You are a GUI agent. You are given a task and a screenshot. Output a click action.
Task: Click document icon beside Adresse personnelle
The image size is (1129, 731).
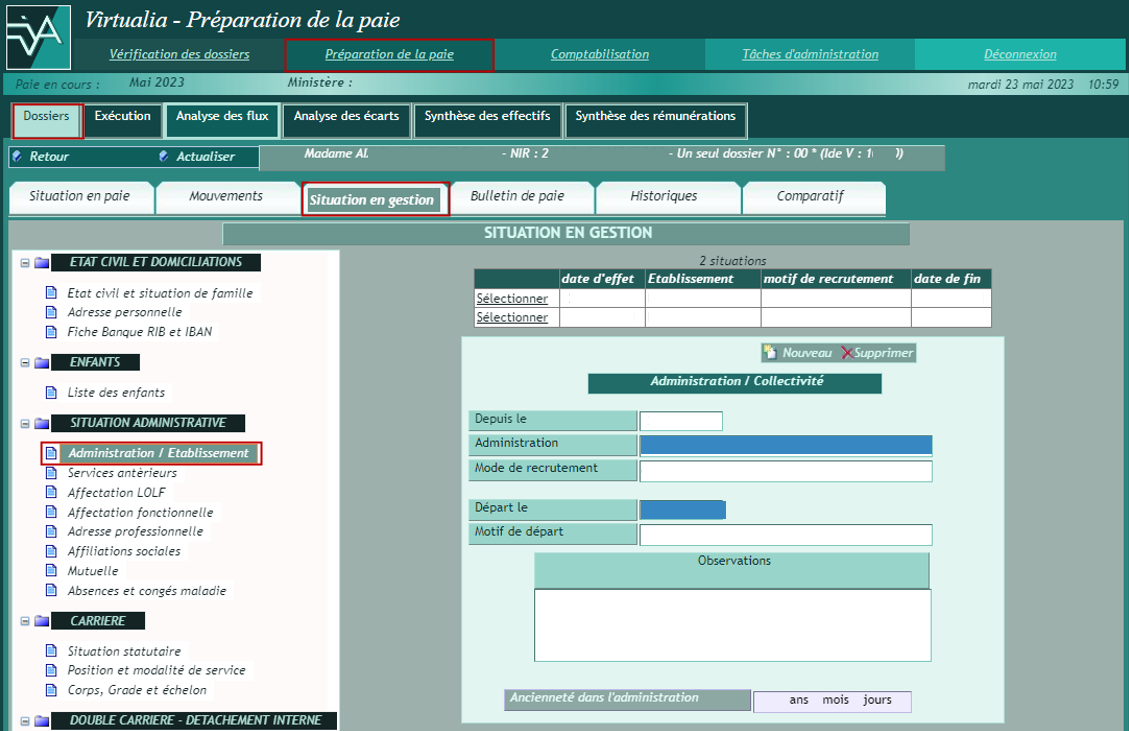(x=52, y=312)
